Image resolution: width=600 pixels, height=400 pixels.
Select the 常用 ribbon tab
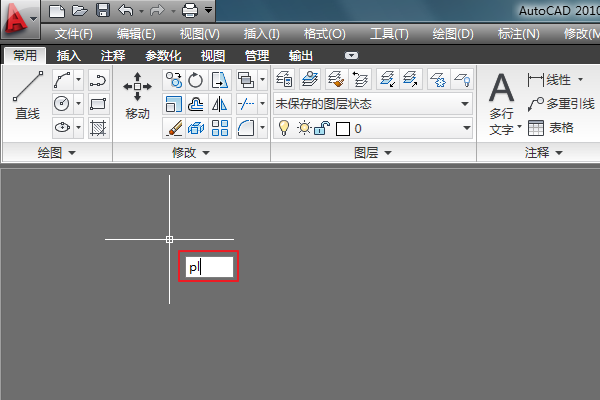point(25,56)
